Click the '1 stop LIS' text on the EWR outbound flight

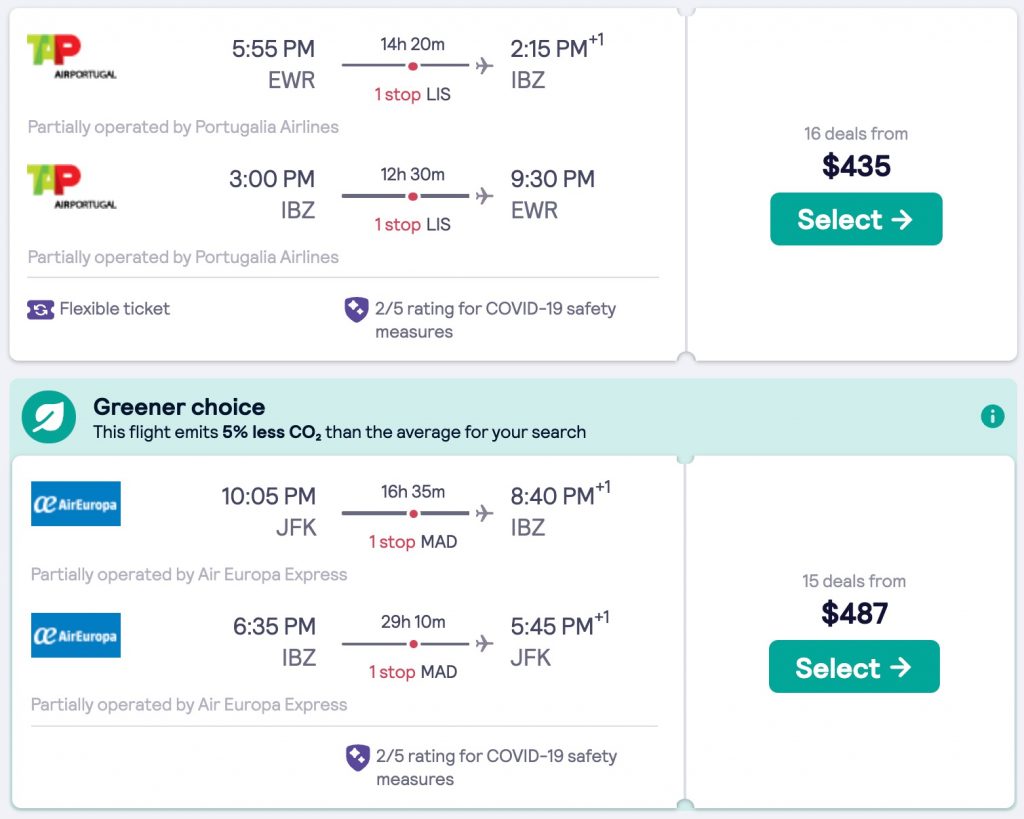[412, 95]
